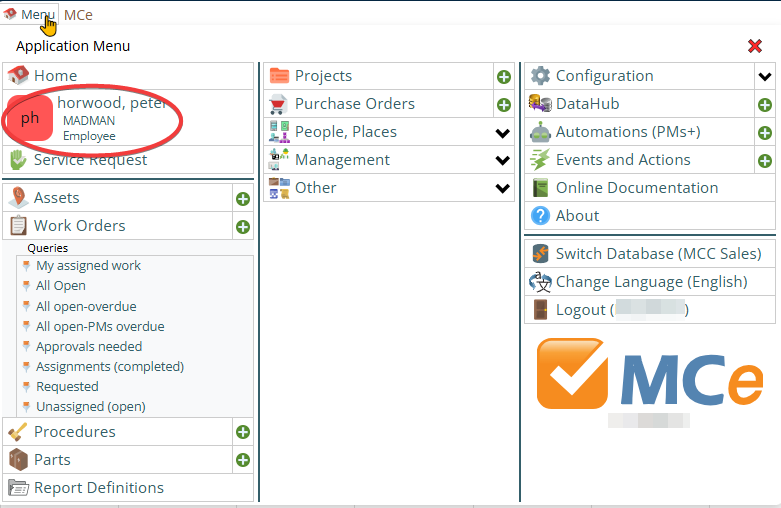The image size is (781, 508).
Task: Click the Configuration gear icon
Action: point(540,76)
